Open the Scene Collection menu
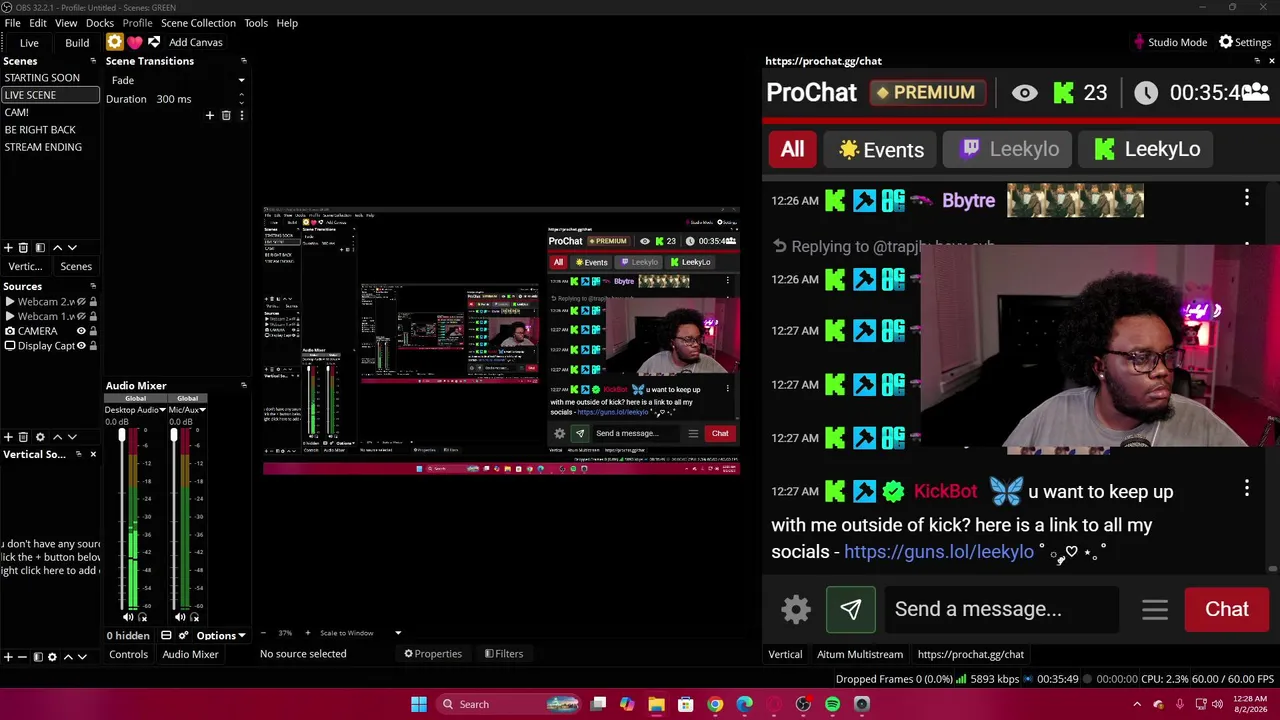1280x720 pixels. (198, 23)
